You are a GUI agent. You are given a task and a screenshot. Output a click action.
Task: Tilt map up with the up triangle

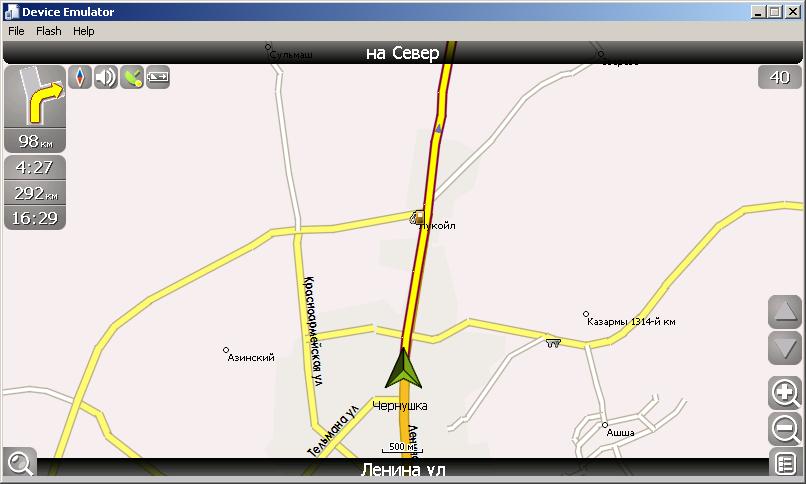(785, 312)
